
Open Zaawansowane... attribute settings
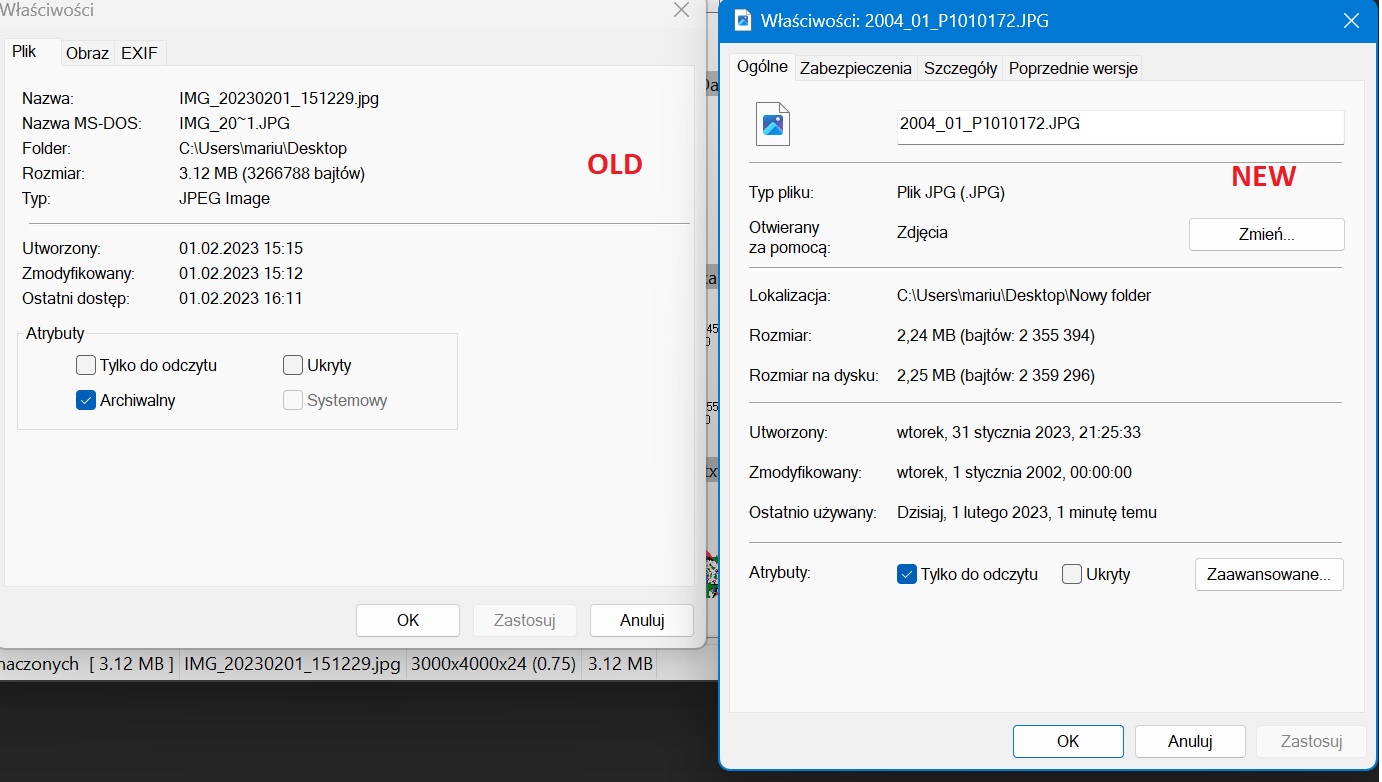(1268, 574)
